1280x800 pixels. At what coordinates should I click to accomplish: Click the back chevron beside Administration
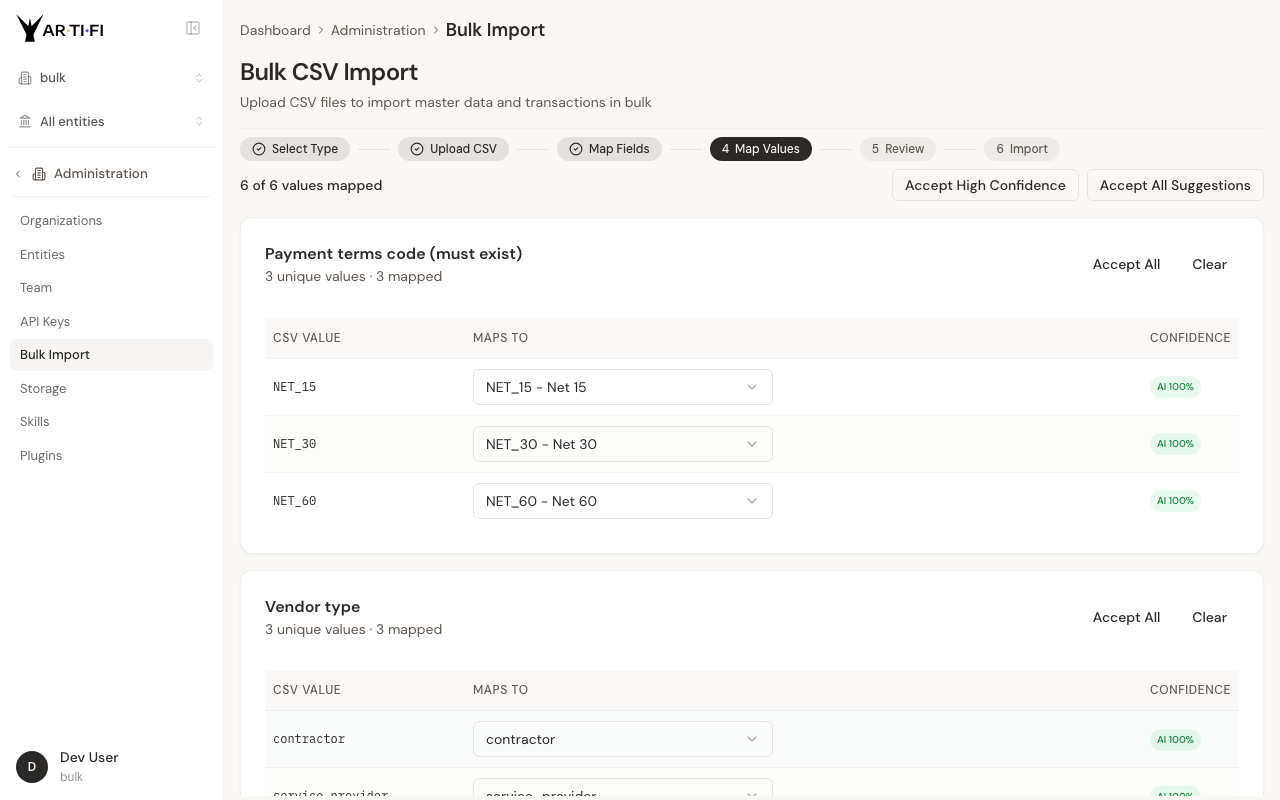coord(18,174)
